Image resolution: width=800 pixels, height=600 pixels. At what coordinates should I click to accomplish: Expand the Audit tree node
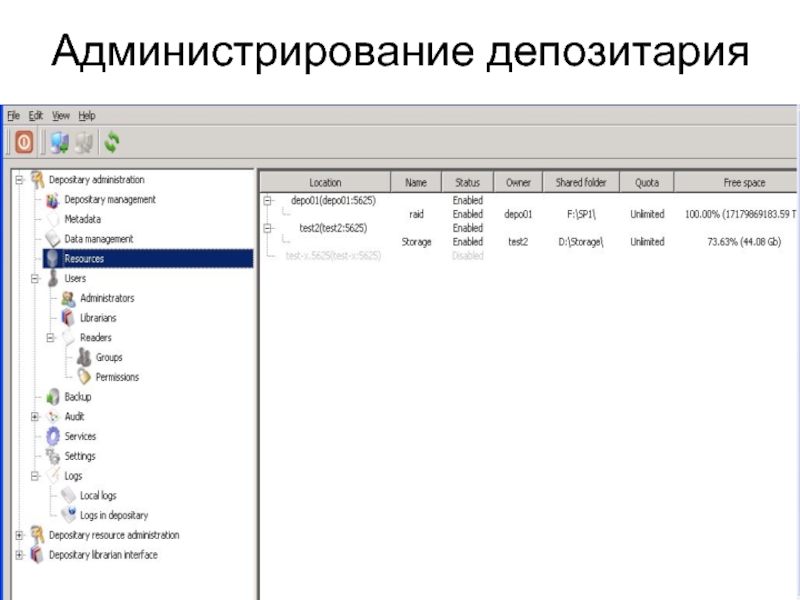[35, 417]
